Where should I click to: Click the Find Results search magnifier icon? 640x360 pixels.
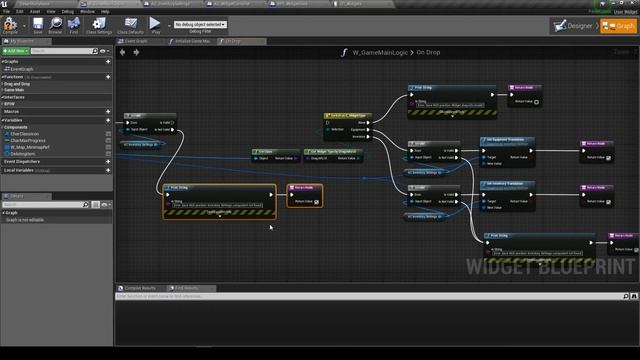(x=626, y=296)
